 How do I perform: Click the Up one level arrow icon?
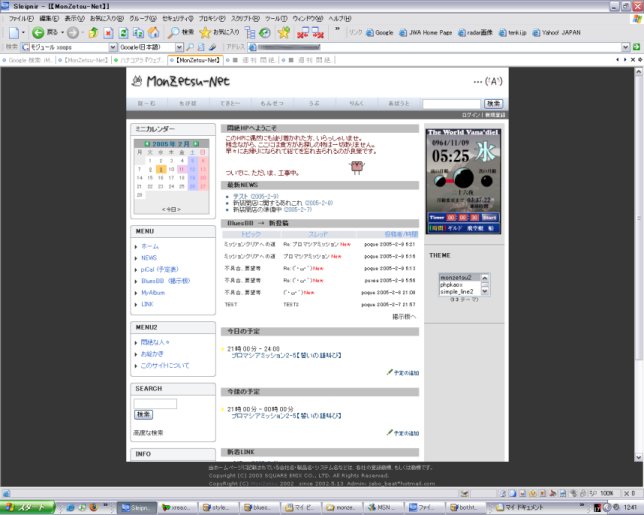click(93, 32)
